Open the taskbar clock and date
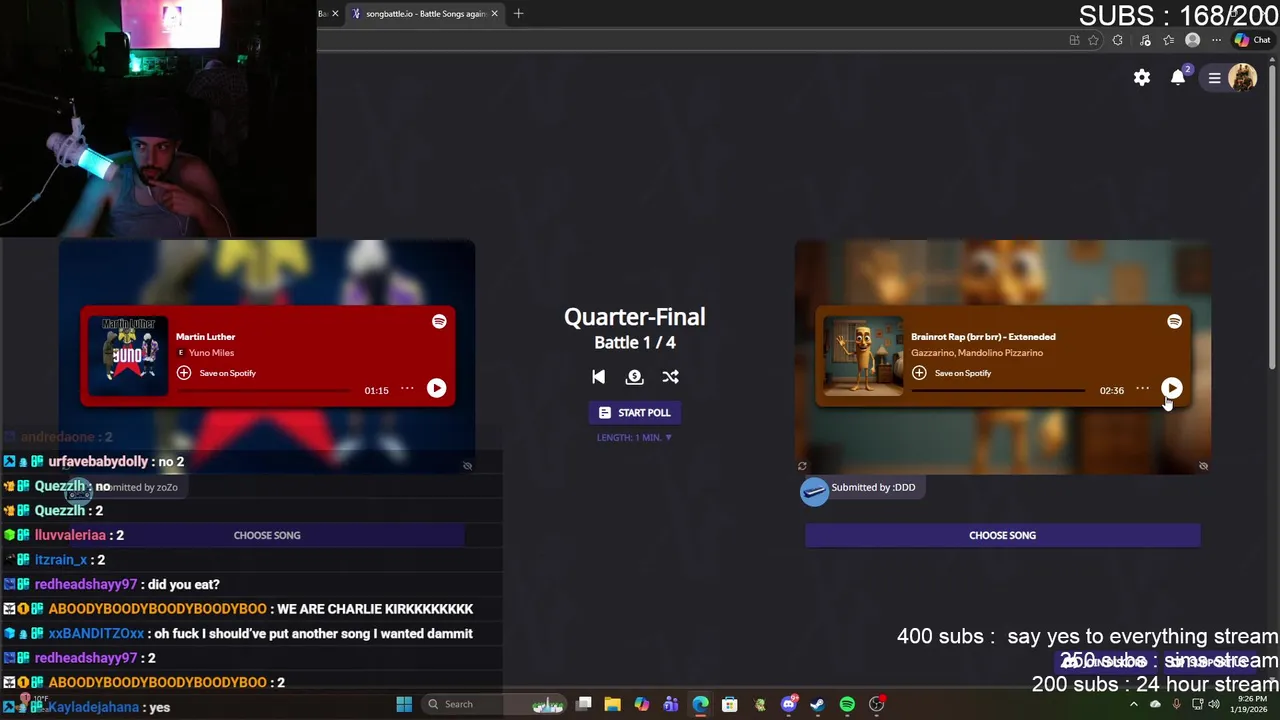 click(x=1250, y=704)
